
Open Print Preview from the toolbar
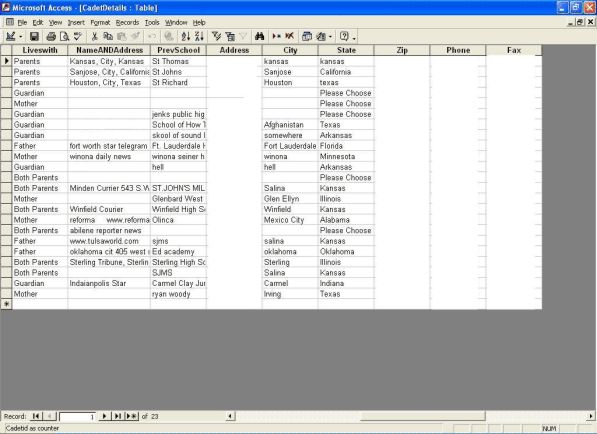[x=64, y=37]
